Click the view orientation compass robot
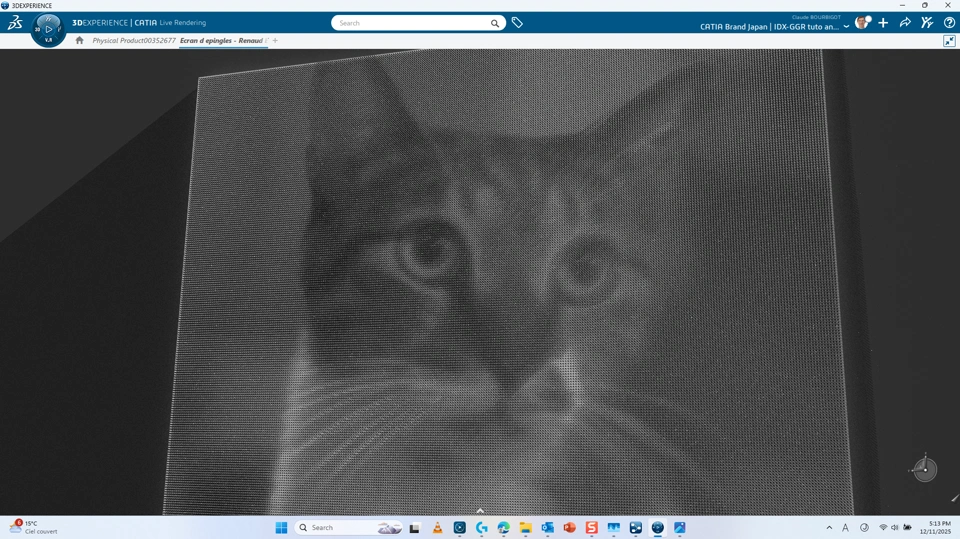This screenshot has height=539, width=960. (924, 470)
